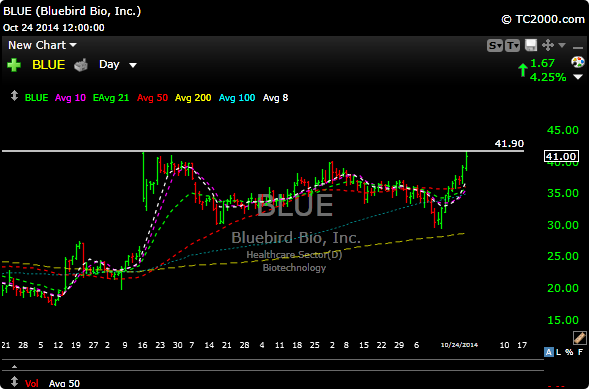Click the up-down arrows beside BLUE legend
The height and width of the screenshot is (389, 589).
click(x=14, y=95)
